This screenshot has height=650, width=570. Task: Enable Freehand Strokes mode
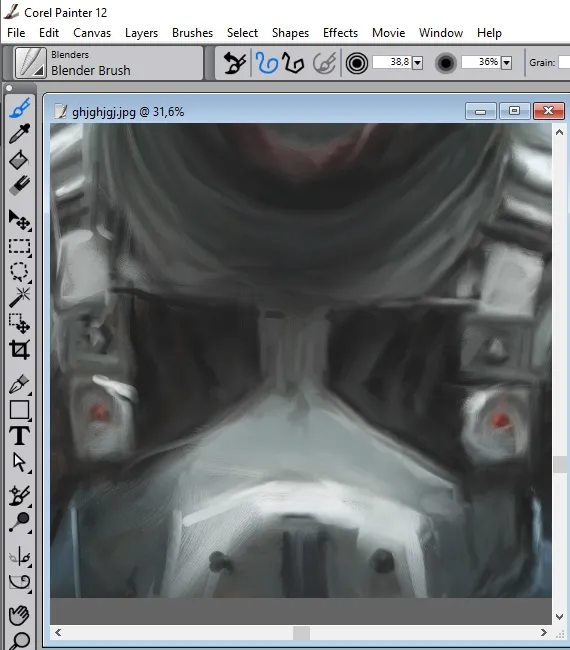[266, 63]
